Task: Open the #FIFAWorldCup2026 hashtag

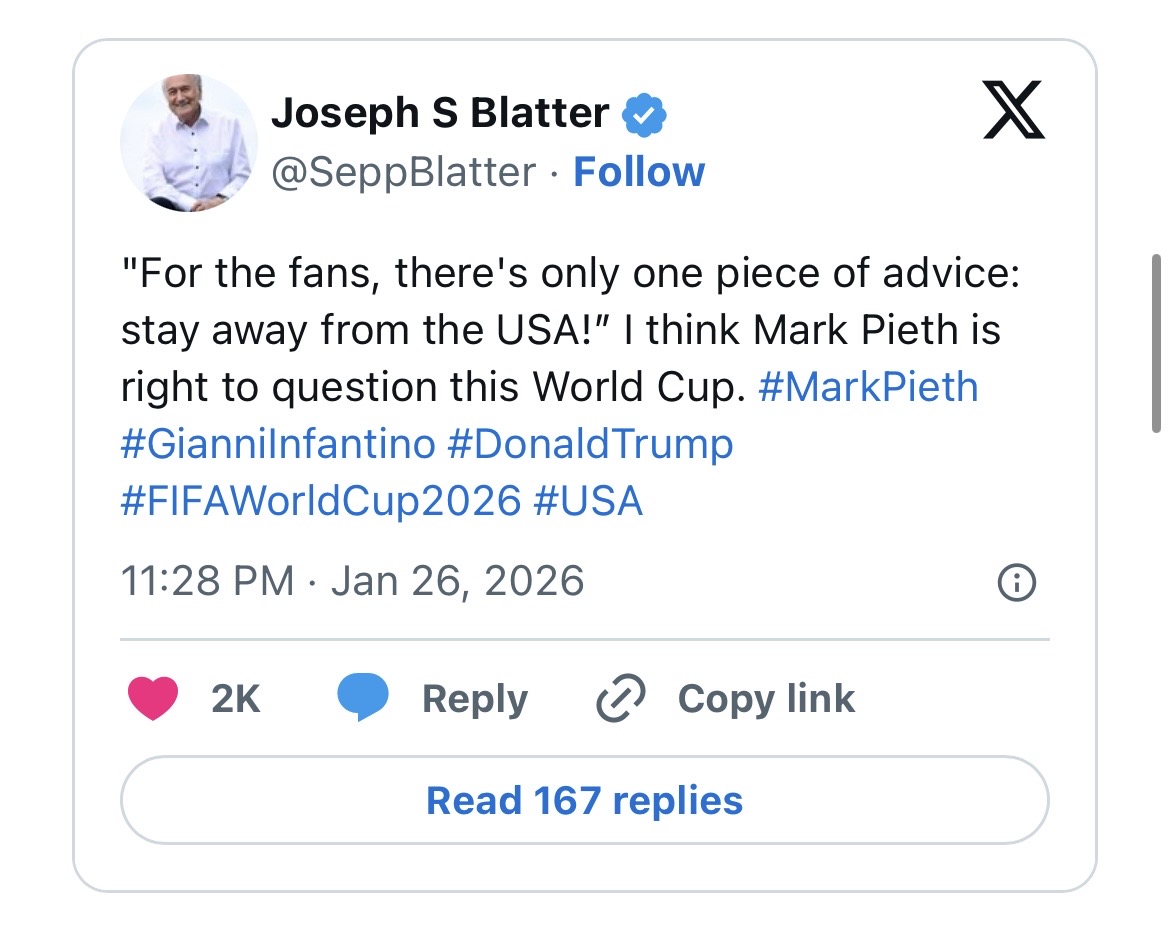Action: click(321, 500)
